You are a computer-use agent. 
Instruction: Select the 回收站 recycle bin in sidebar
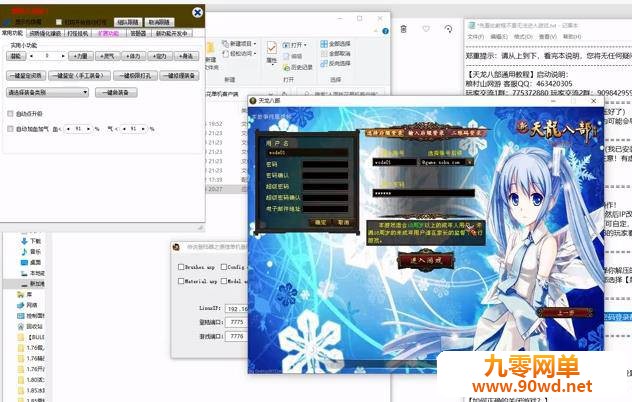[30, 326]
